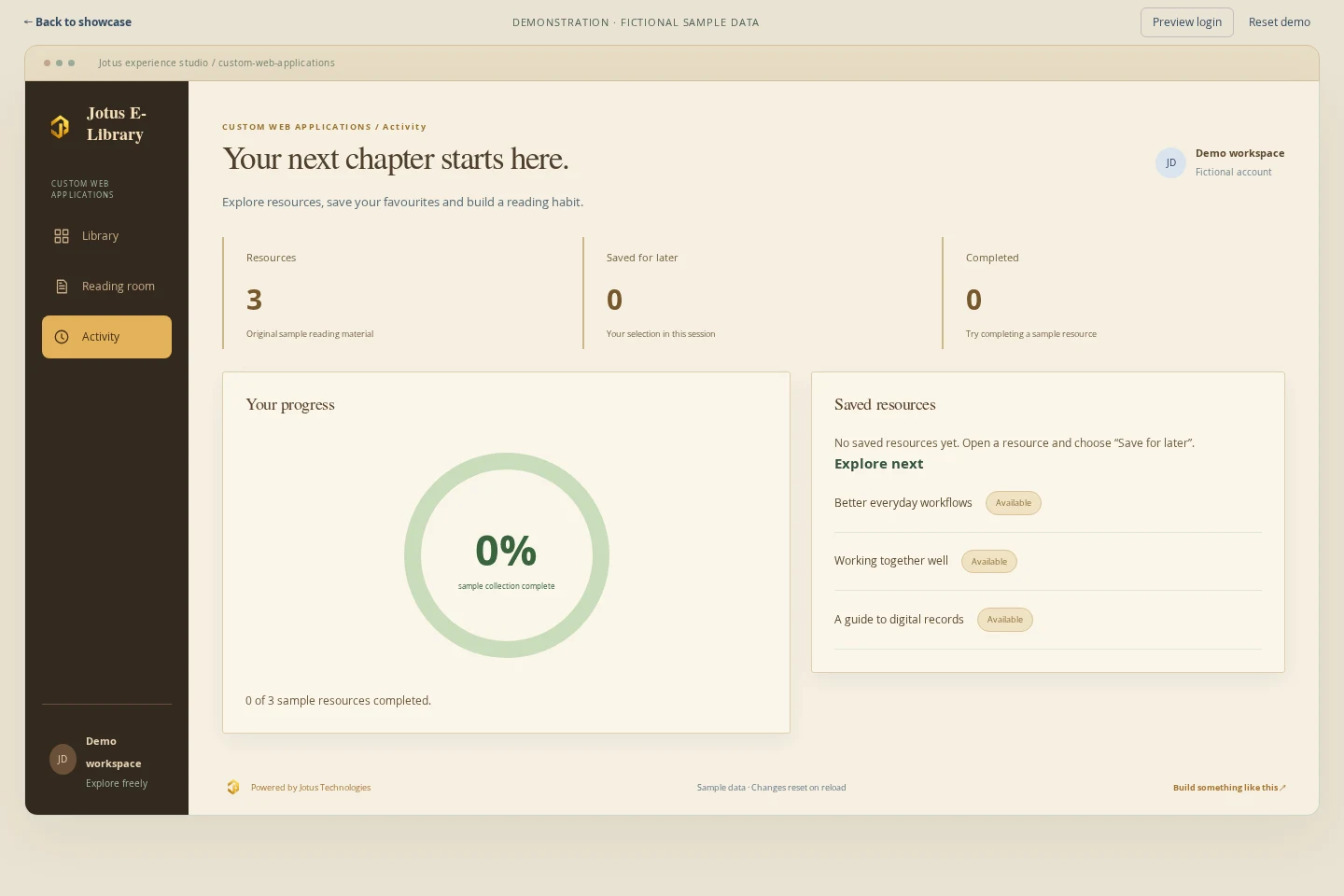Click the 'Your next chapter starts here.' heading
This screenshot has height=896, width=1344.
coord(396,159)
